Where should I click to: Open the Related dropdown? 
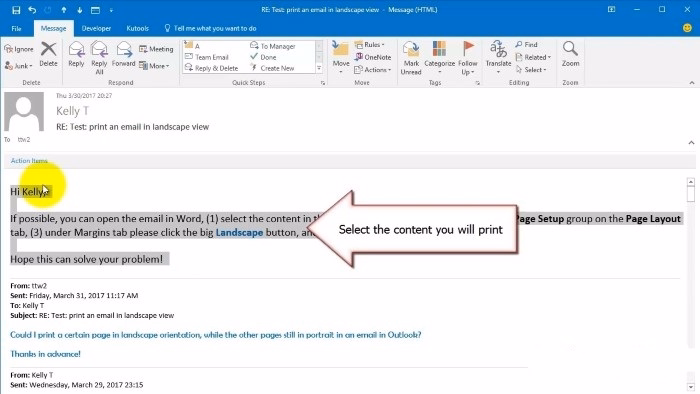tap(533, 57)
